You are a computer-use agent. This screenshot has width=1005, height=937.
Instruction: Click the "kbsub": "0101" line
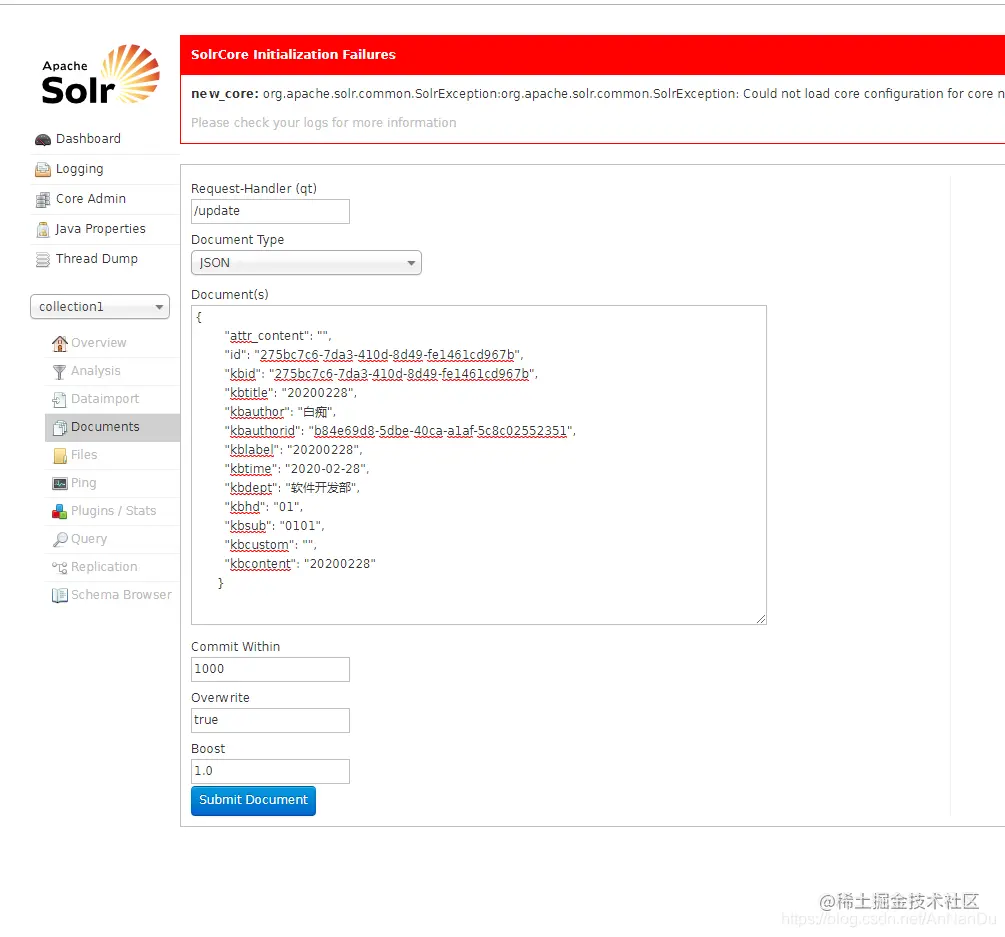[x=274, y=526]
